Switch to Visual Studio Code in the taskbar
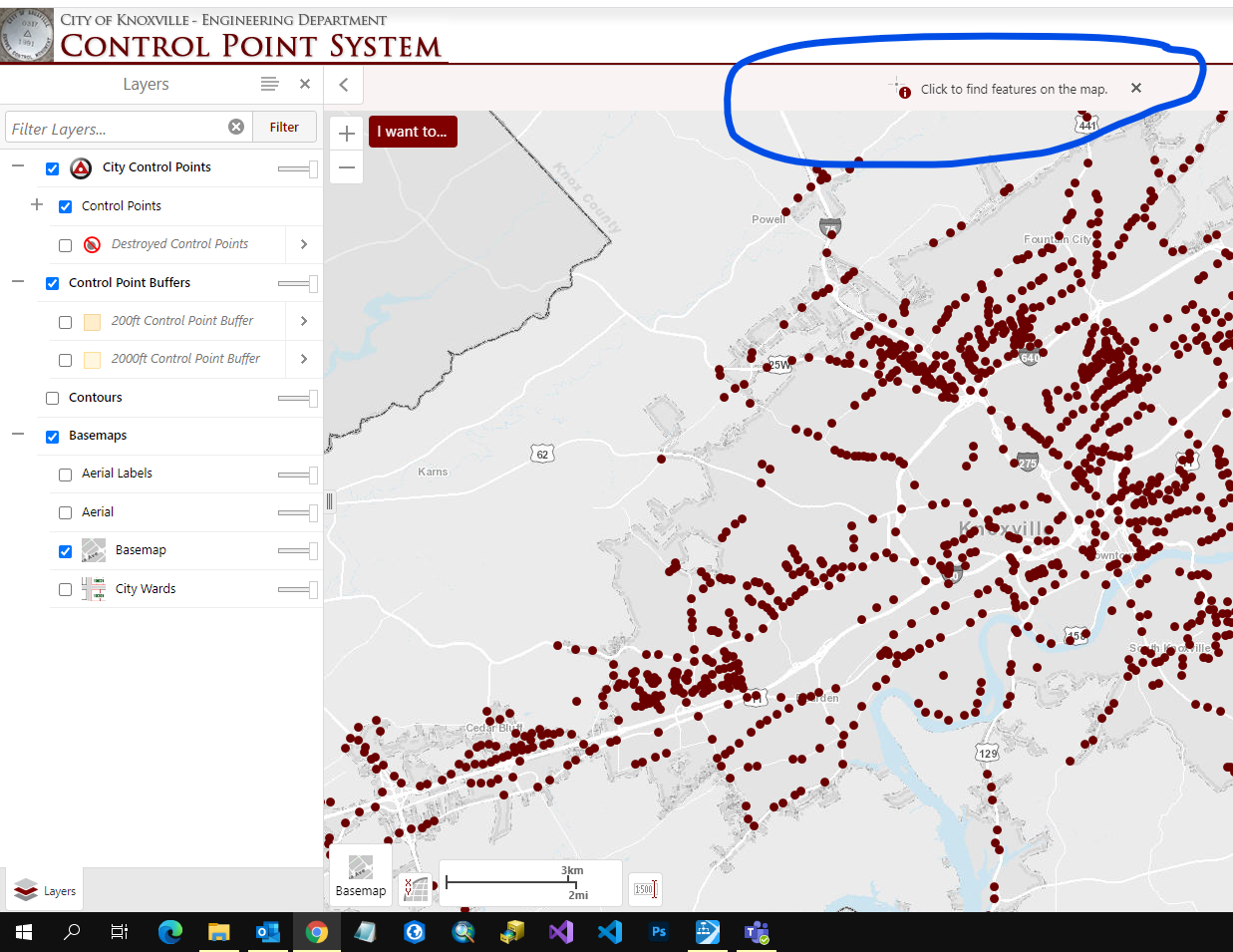The width and height of the screenshot is (1233, 952). pyautogui.click(x=610, y=932)
